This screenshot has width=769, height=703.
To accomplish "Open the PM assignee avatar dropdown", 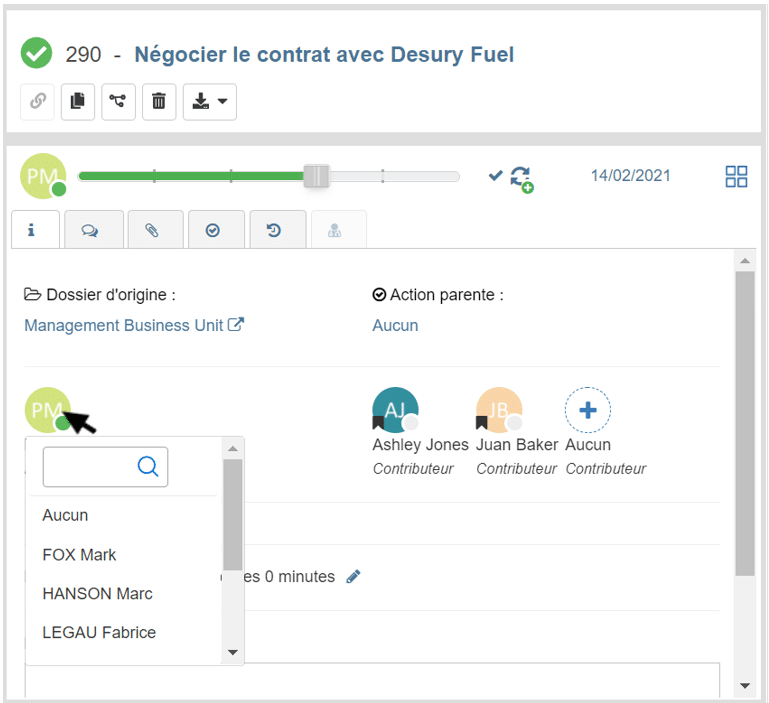I will [48, 410].
